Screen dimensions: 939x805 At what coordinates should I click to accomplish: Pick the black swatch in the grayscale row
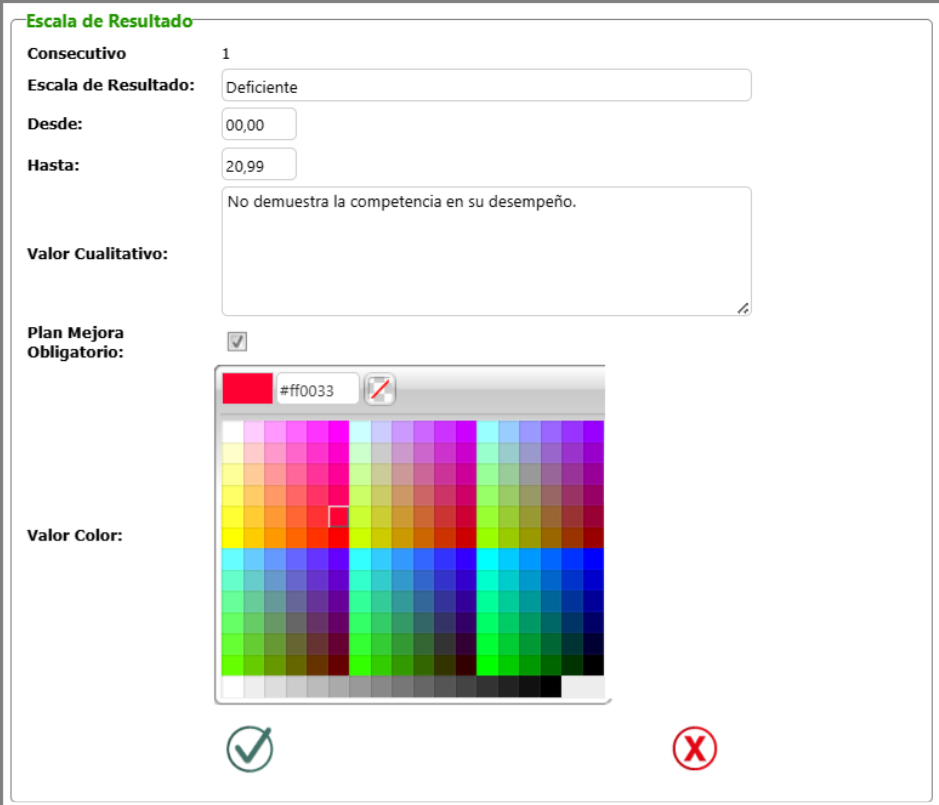point(551,686)
